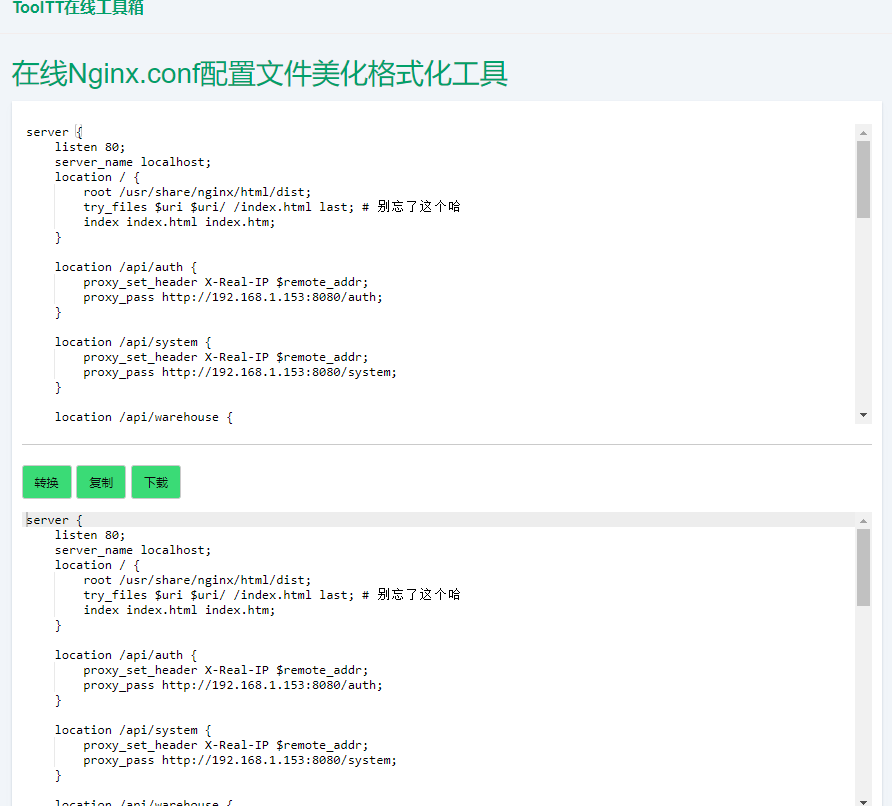
Task: Place cursor on input 'listen 80;' line
Action: pos(90,147)
